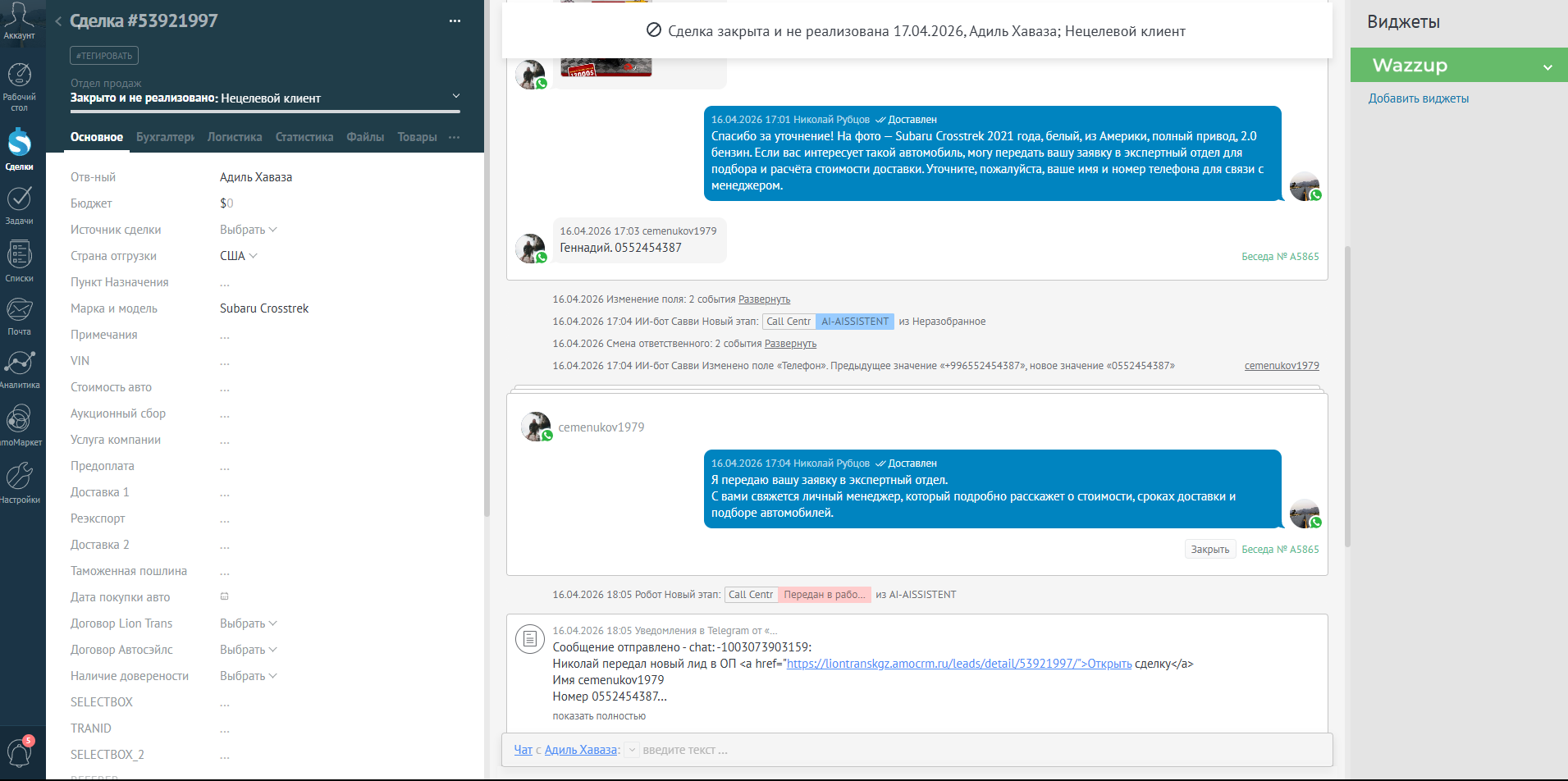
Task: Open the car photo thumbnail in chat
Action: pos(606,67)
